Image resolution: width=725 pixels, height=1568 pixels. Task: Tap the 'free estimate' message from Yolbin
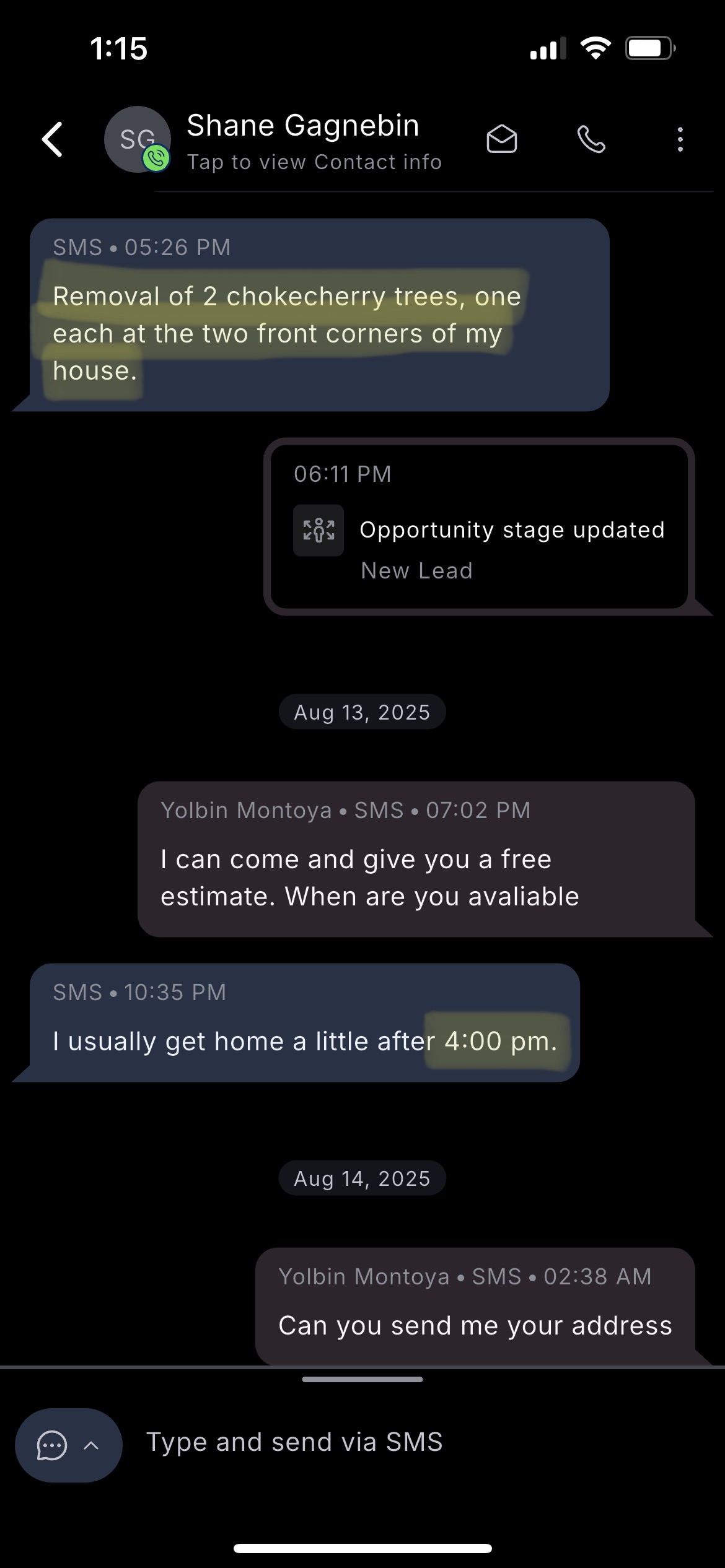pos(416,859)
